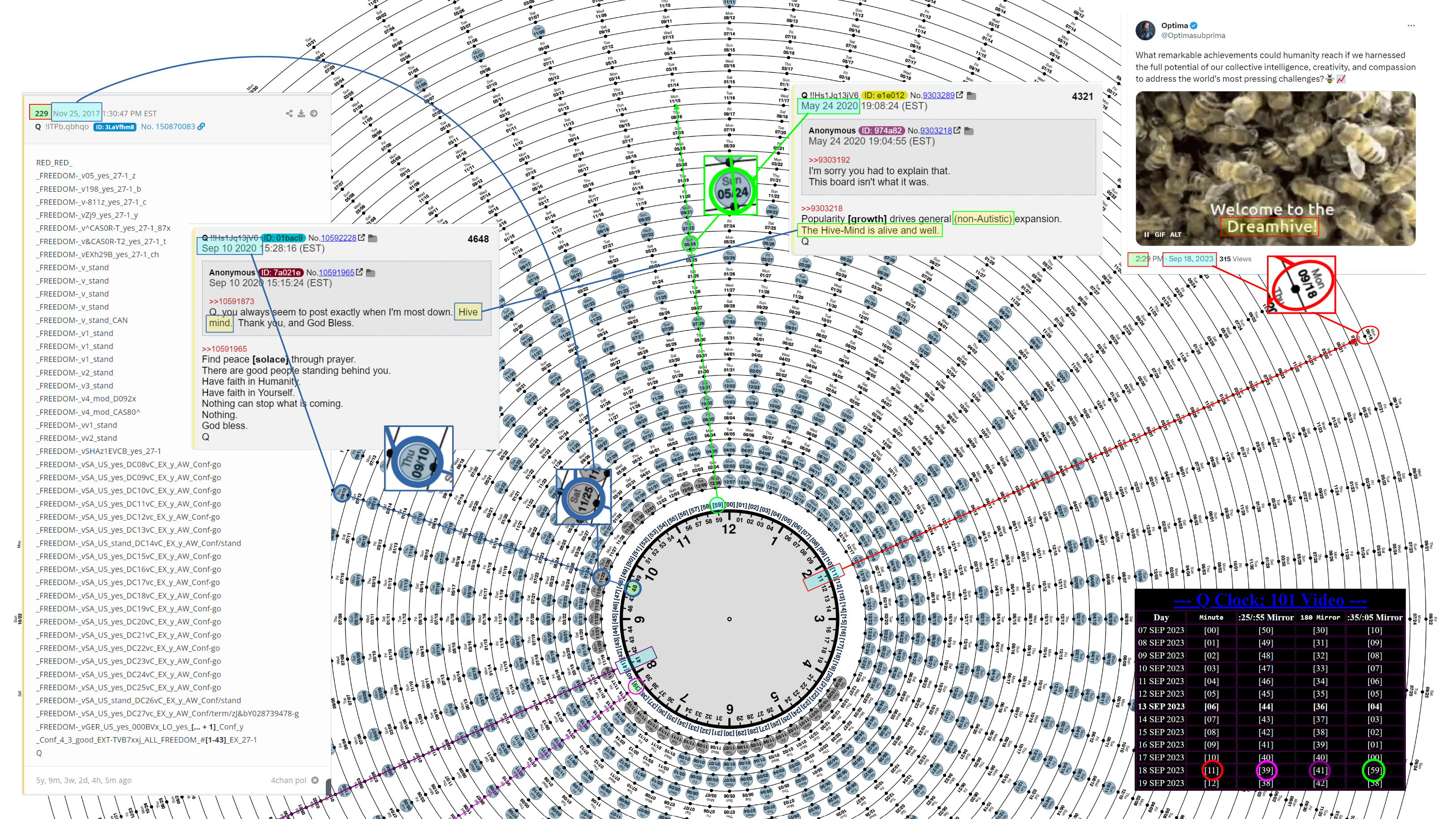
Task: Click line _FREEDOM-_v_stand_CAN
Action: click(82, 320)
